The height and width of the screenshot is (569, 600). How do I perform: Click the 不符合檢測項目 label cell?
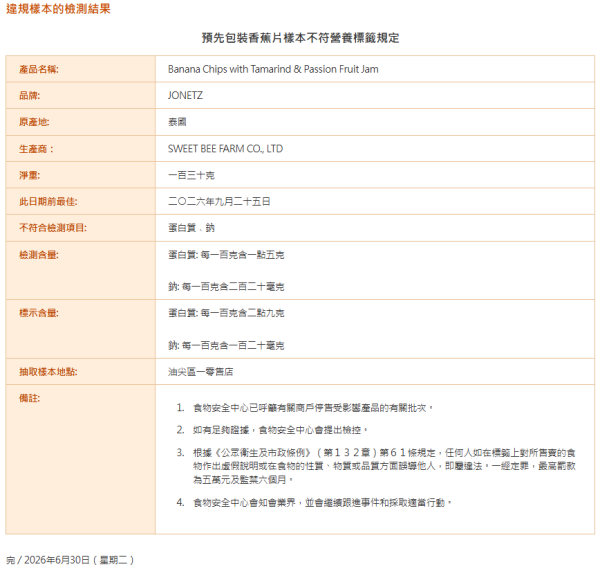pyautogui.click(x=81, y=228)
